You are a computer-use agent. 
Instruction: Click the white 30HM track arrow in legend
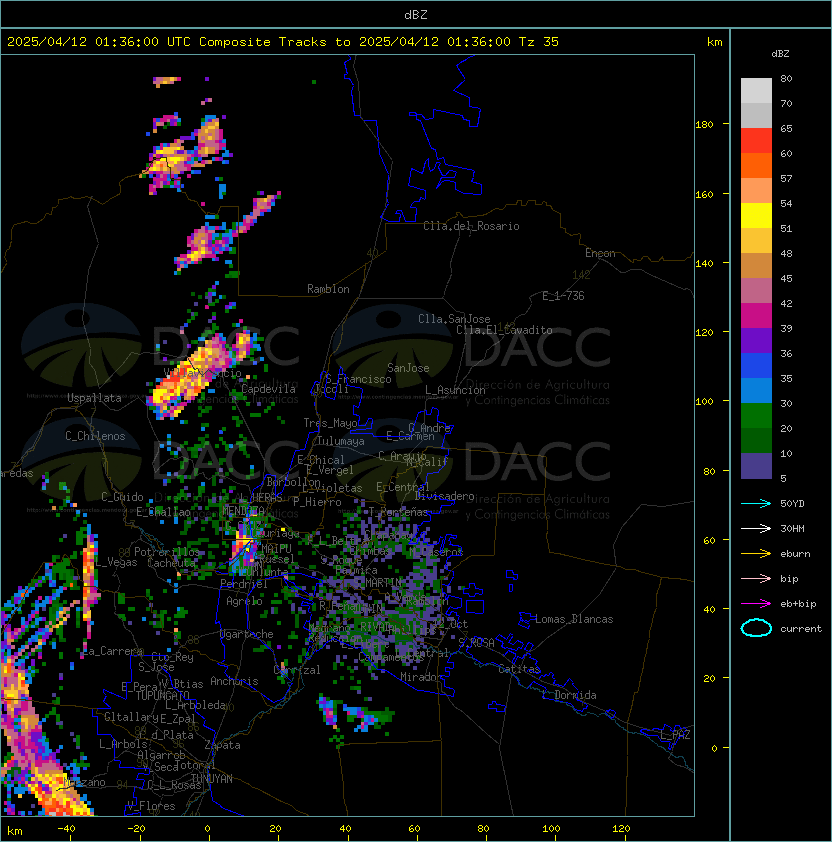756,528
